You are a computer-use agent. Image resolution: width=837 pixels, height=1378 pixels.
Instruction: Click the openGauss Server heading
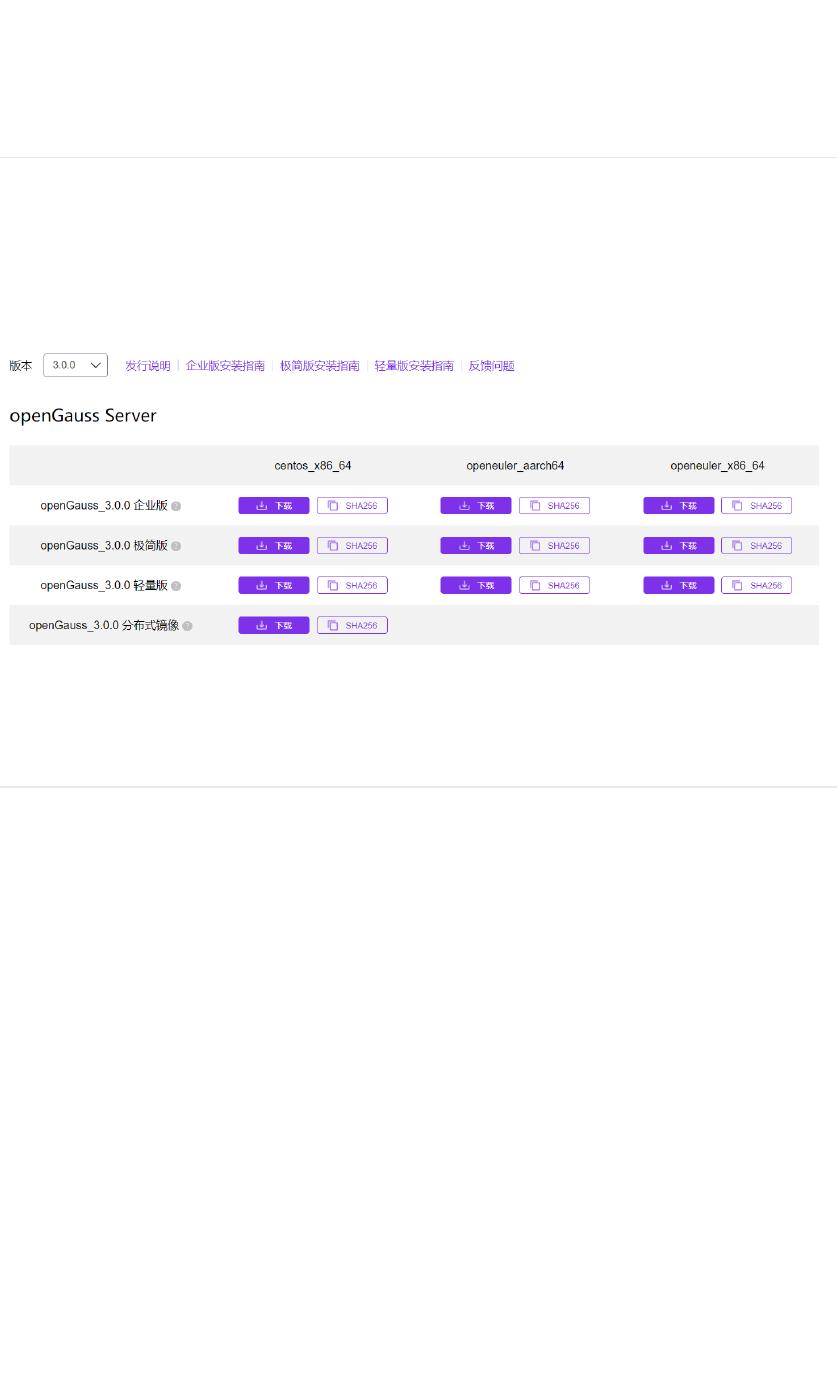tap(83, 416)
